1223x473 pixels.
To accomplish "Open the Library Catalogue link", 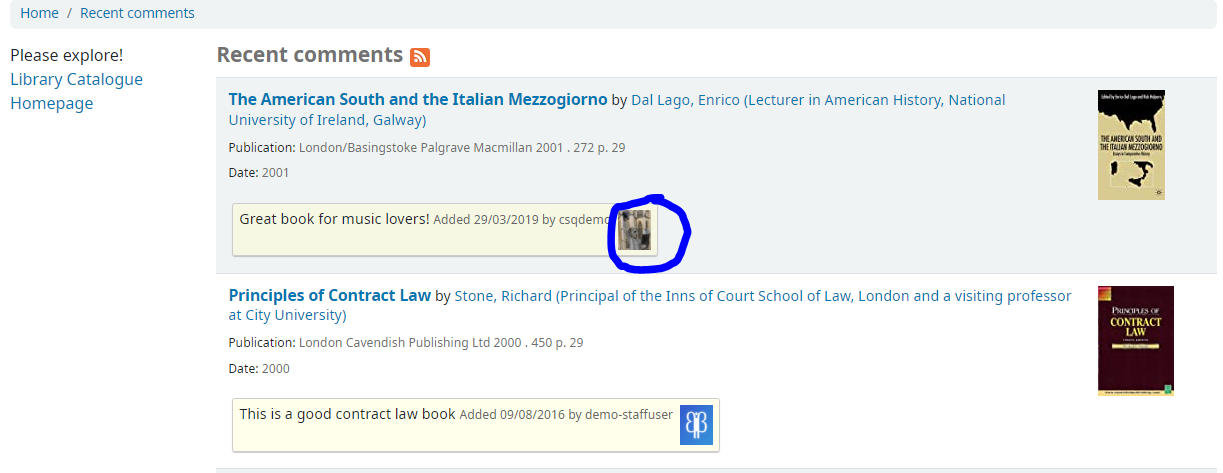I will [76, 79].
